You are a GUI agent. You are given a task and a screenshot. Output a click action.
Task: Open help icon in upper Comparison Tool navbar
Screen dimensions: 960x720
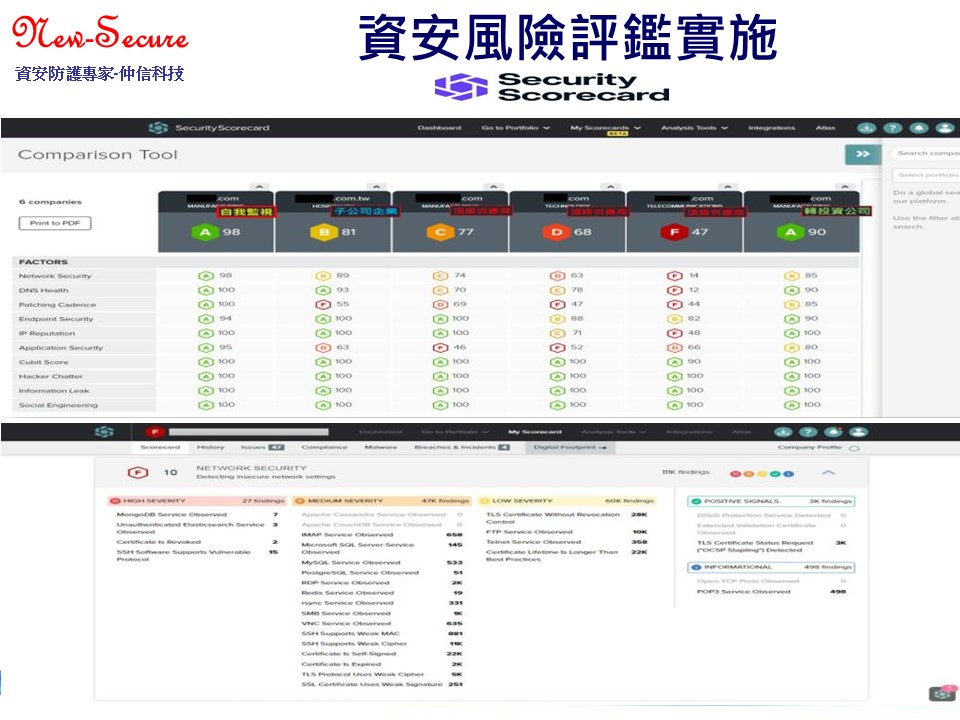(x=893, y=128)
